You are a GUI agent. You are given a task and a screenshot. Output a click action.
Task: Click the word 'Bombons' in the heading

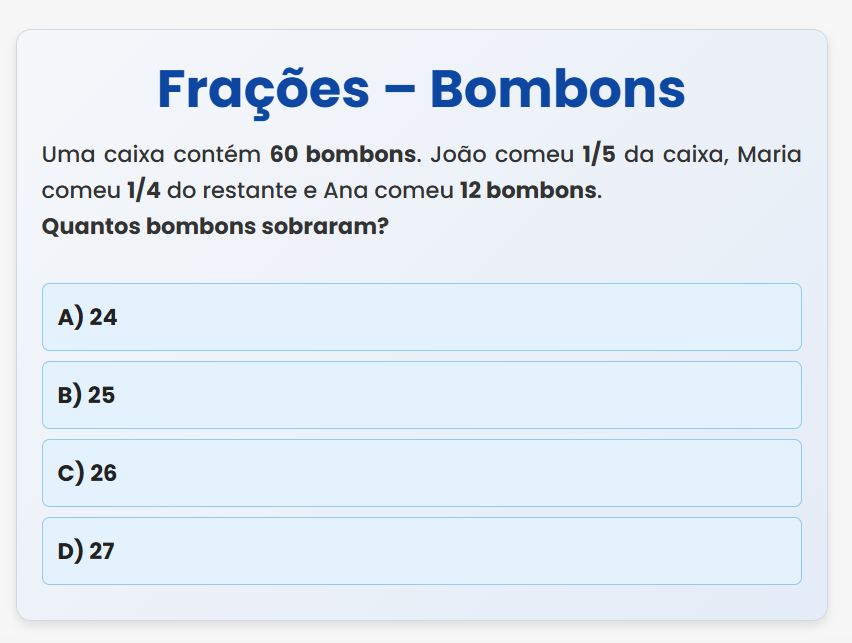click(x=557, y=90)
